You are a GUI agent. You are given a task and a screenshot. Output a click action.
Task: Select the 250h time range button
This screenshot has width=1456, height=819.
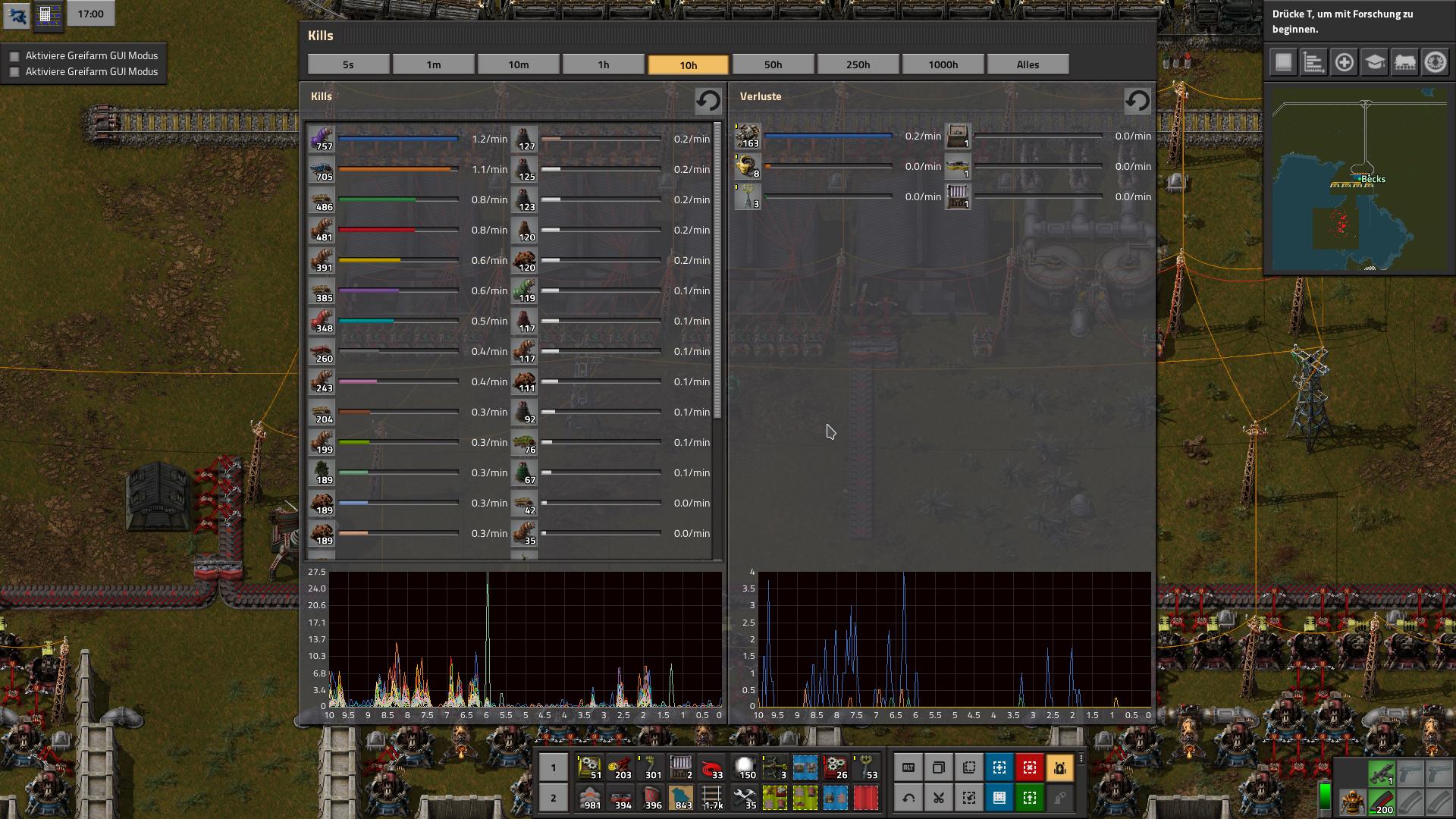coord(858,64)
